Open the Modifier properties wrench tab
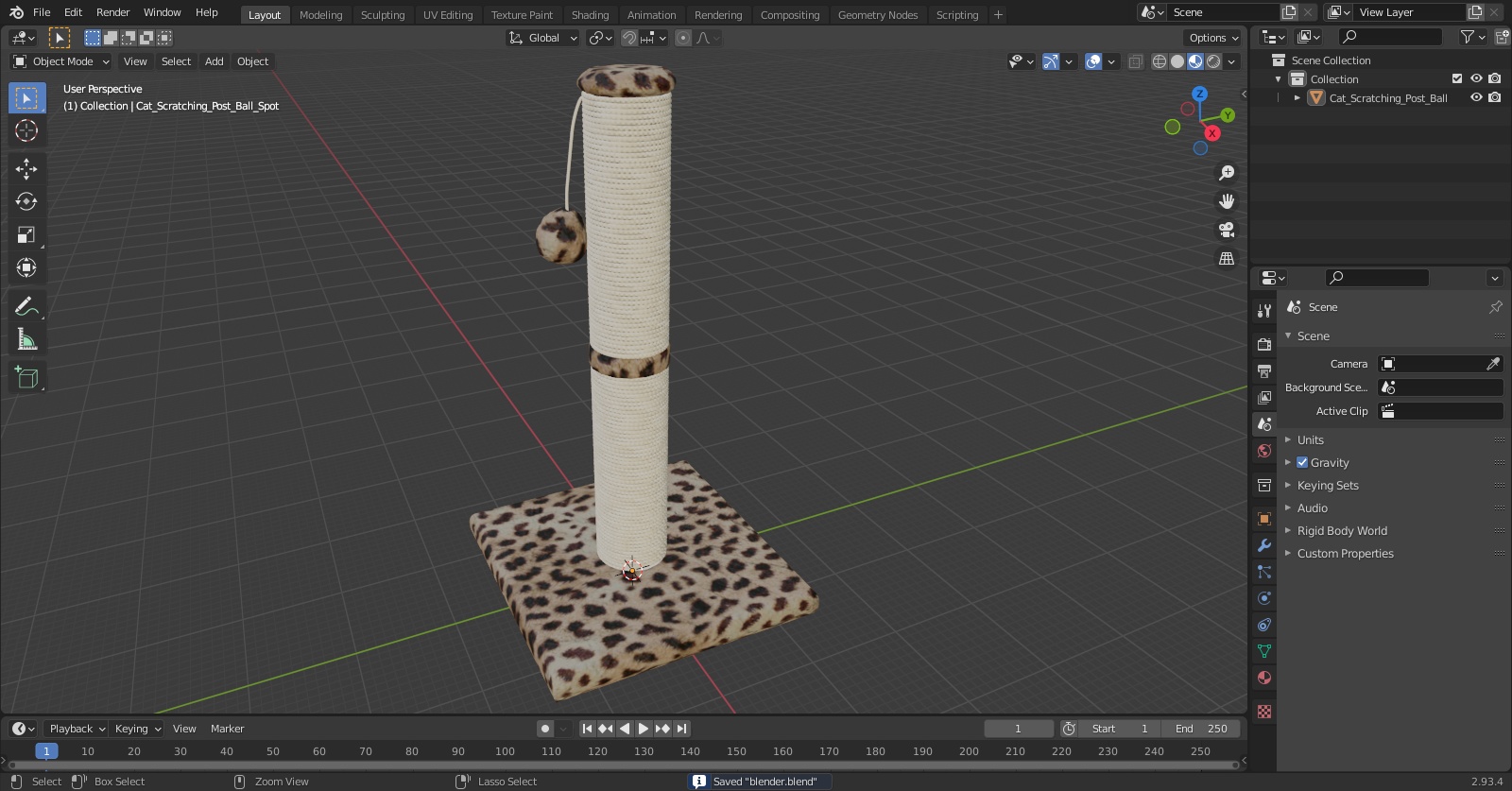The width and height of the screenshot is (1512, 791). (1264, 545)
